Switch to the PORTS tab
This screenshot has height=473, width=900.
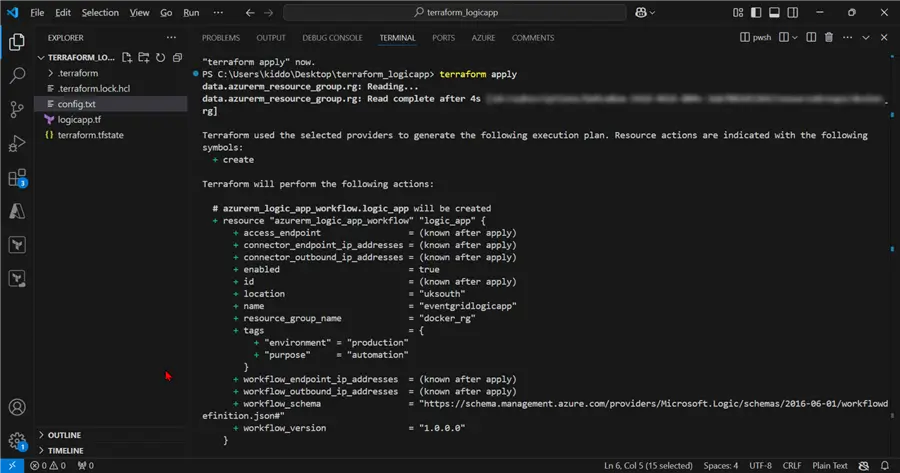point(444,38)
